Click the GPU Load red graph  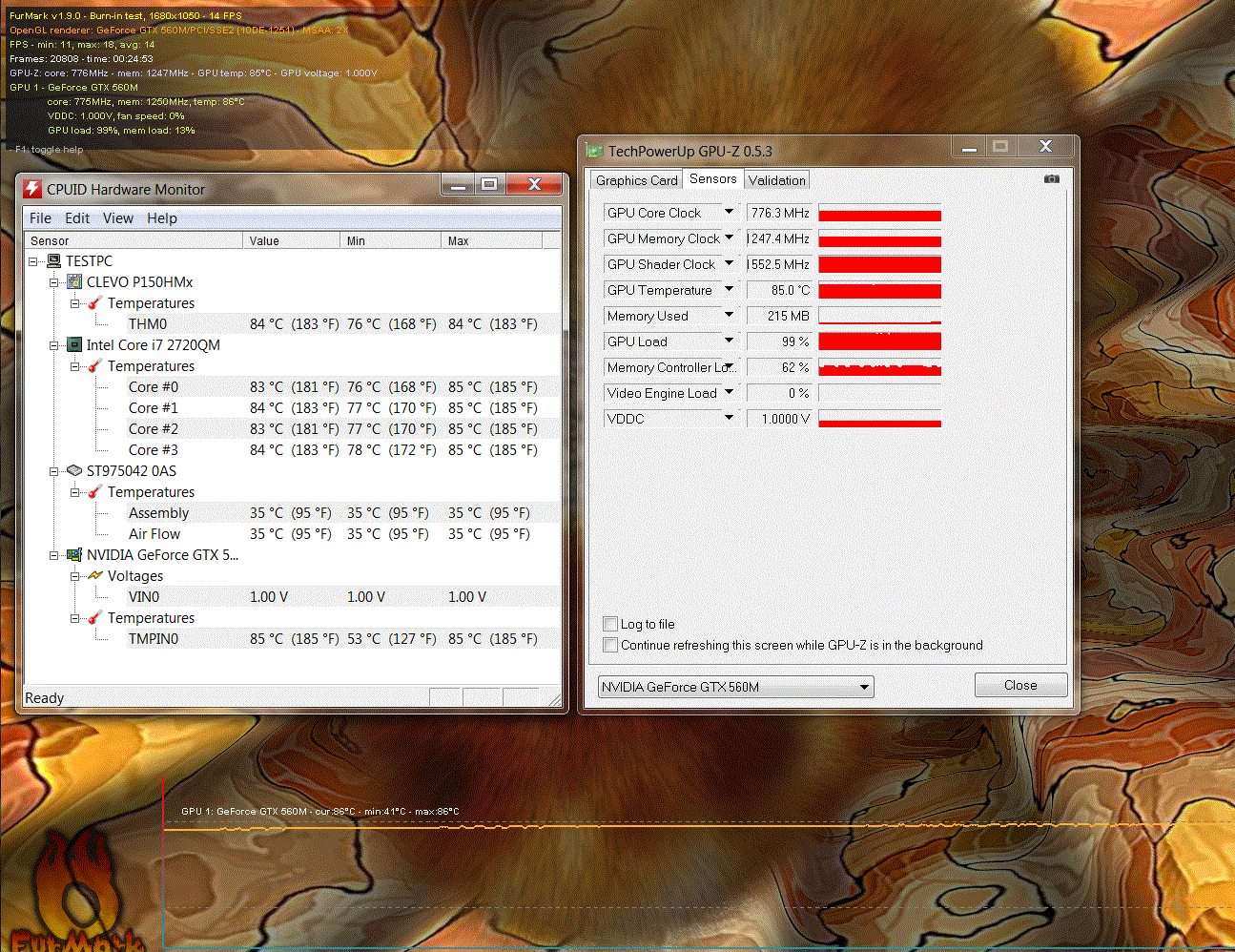point(879,341)
